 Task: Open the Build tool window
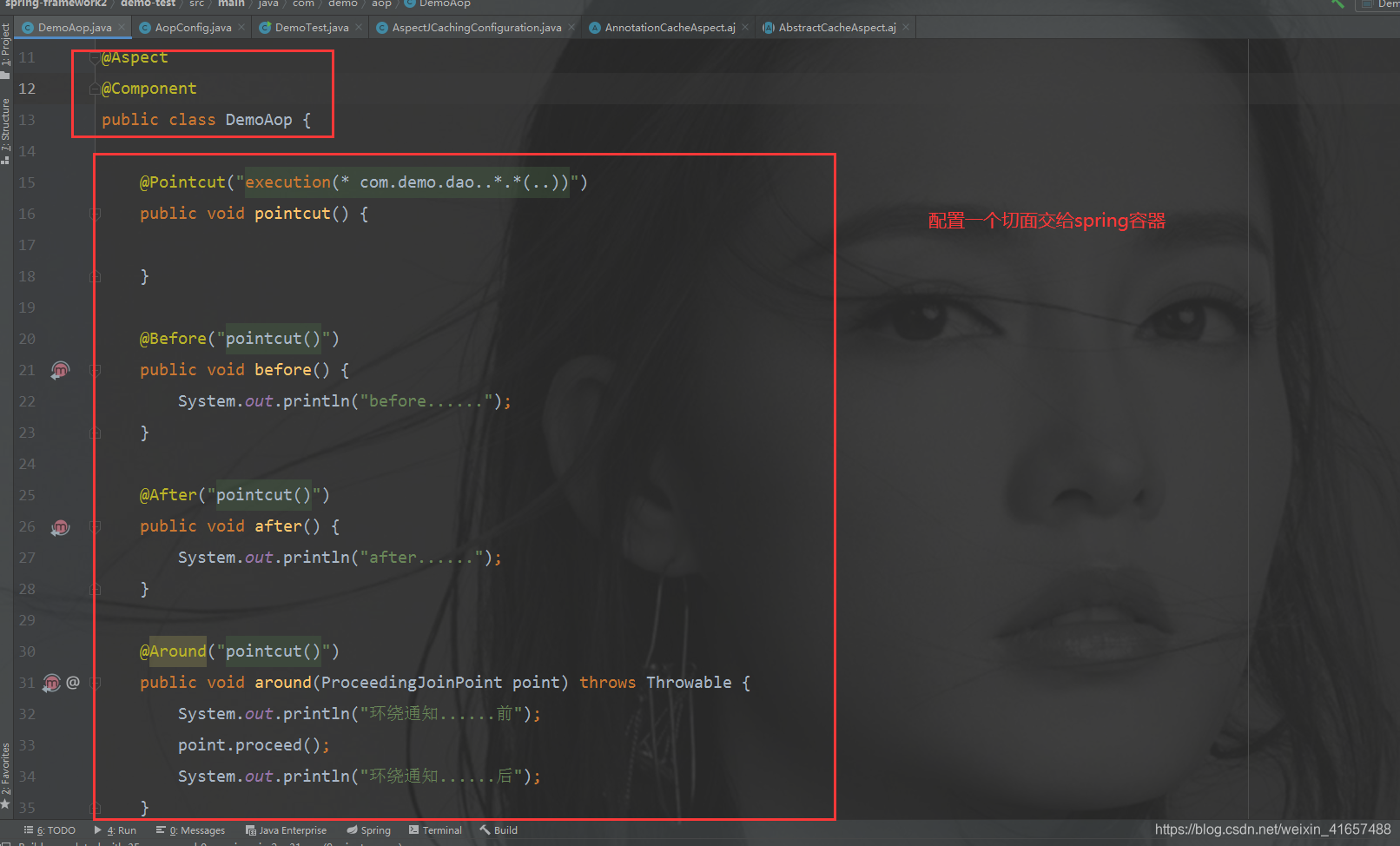coord(499,830)
